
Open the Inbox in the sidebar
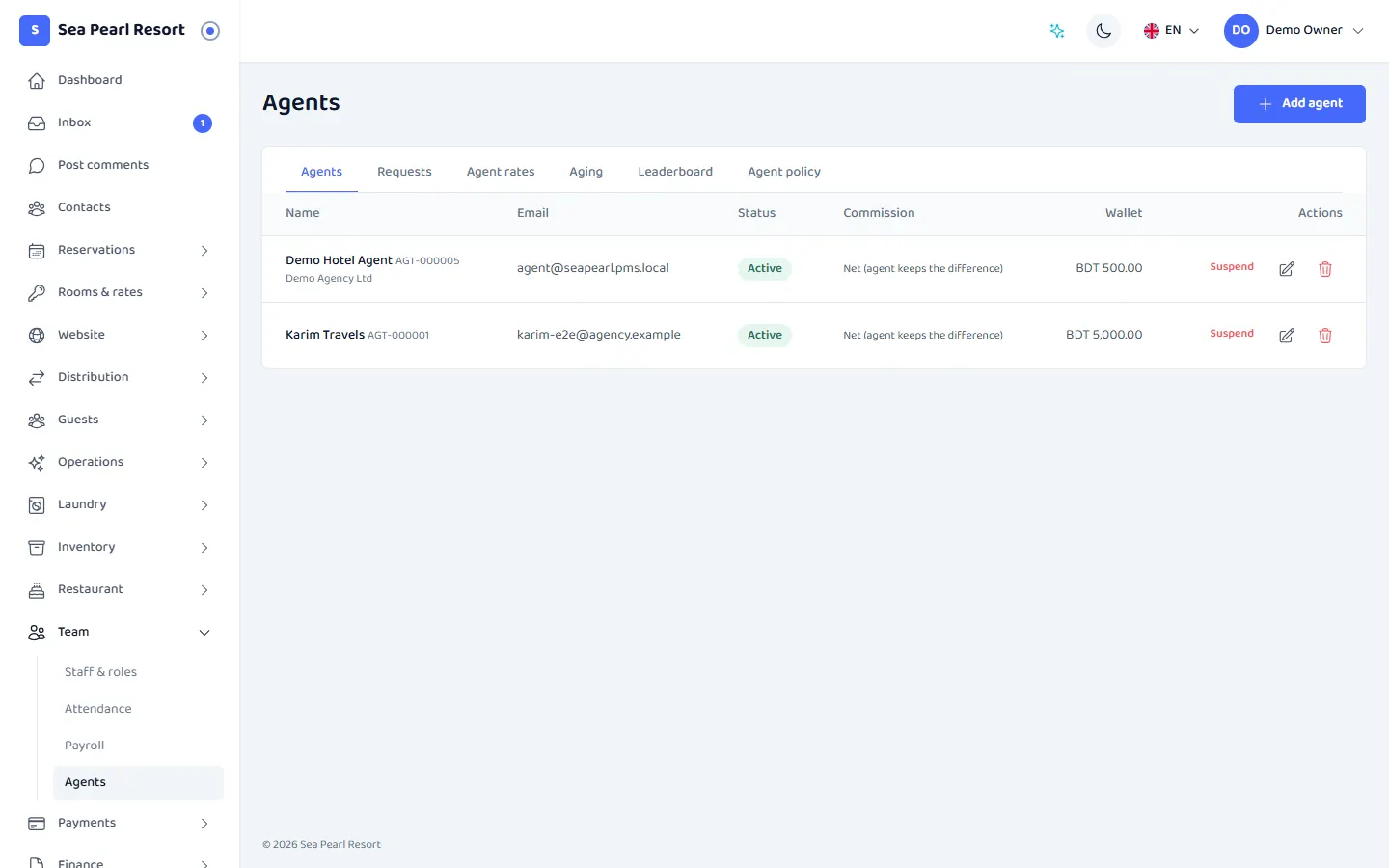pyautogui.click(x=120, y=122)
